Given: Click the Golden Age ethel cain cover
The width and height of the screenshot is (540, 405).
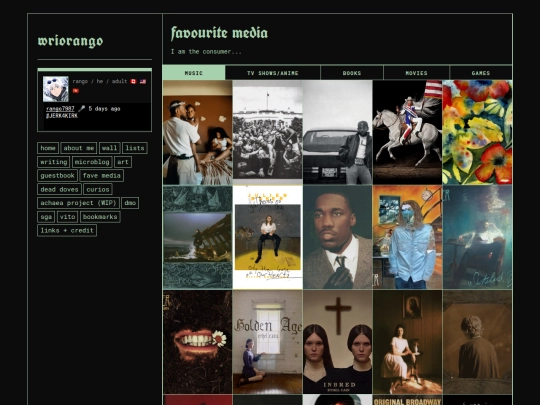Looking at the screenshot, I should 268,342.
